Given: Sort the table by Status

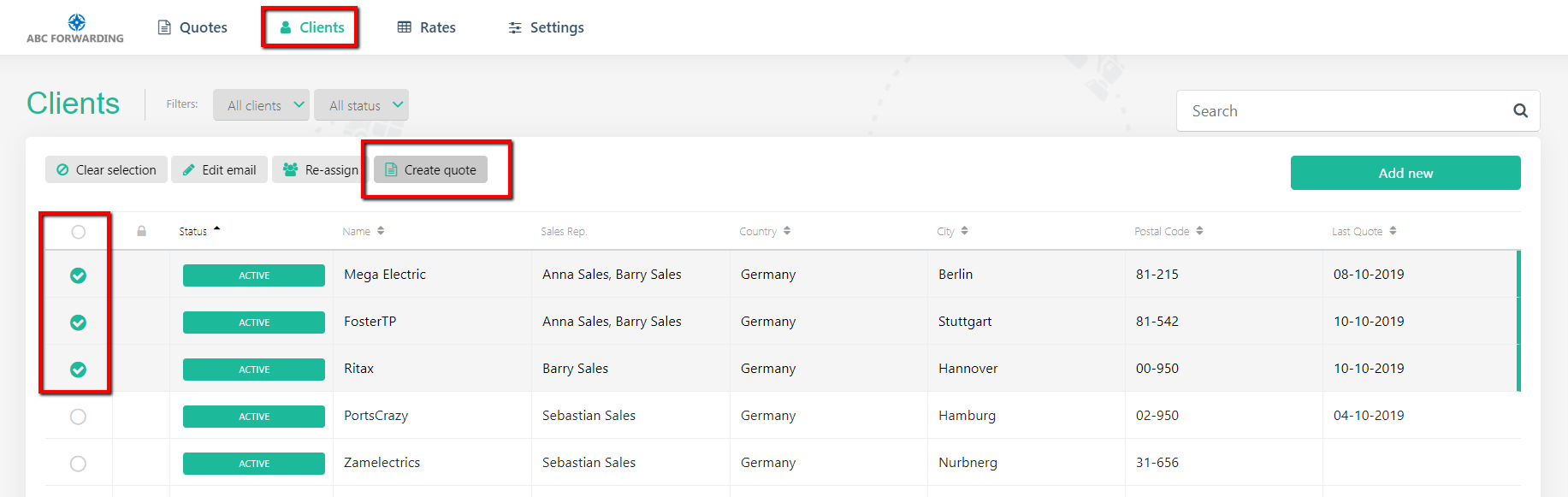Looking at the screenshot, I should 199,231.
